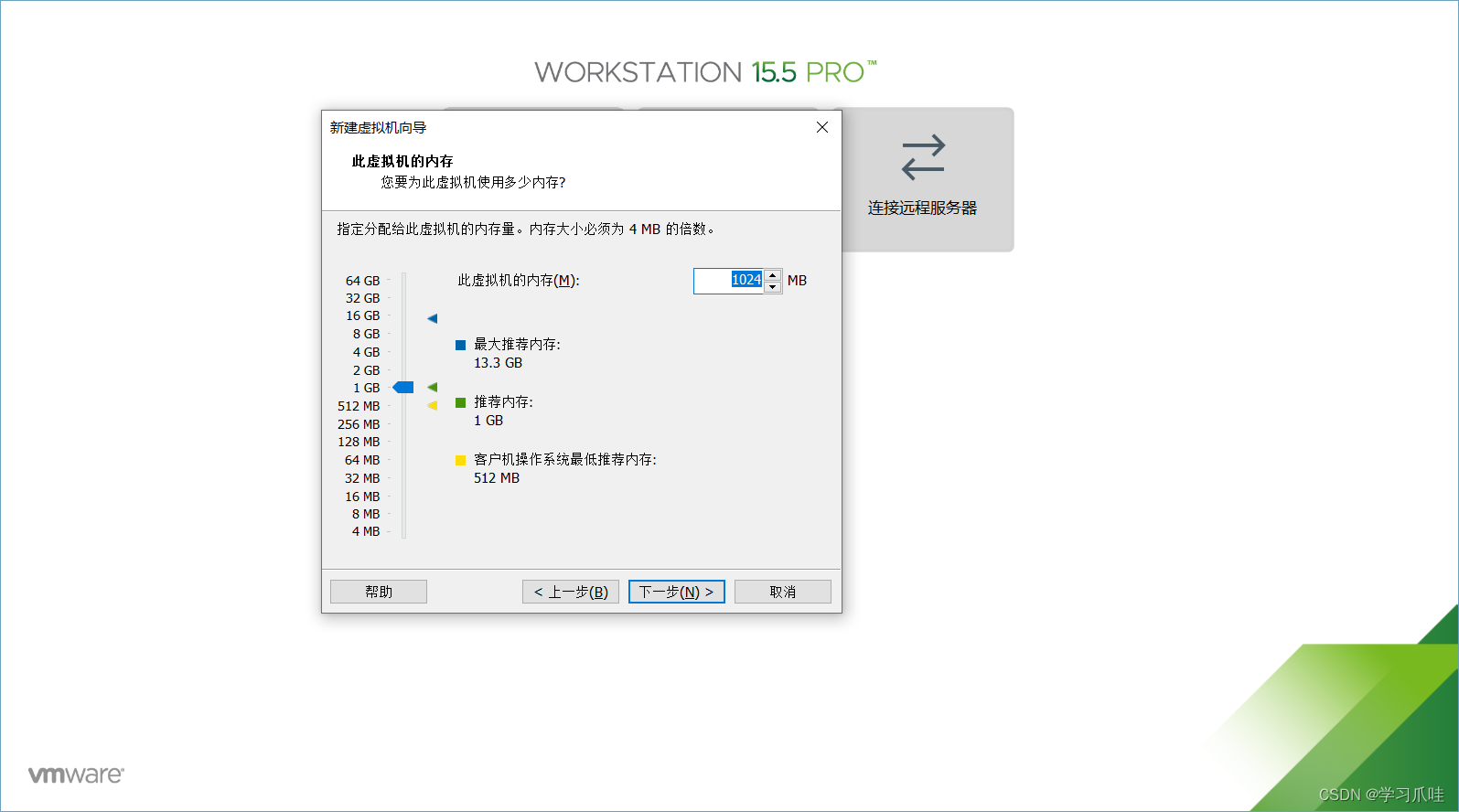1459x812 pixels.
Task: Click the memory value input field
Action: click(x=729, y=281)
